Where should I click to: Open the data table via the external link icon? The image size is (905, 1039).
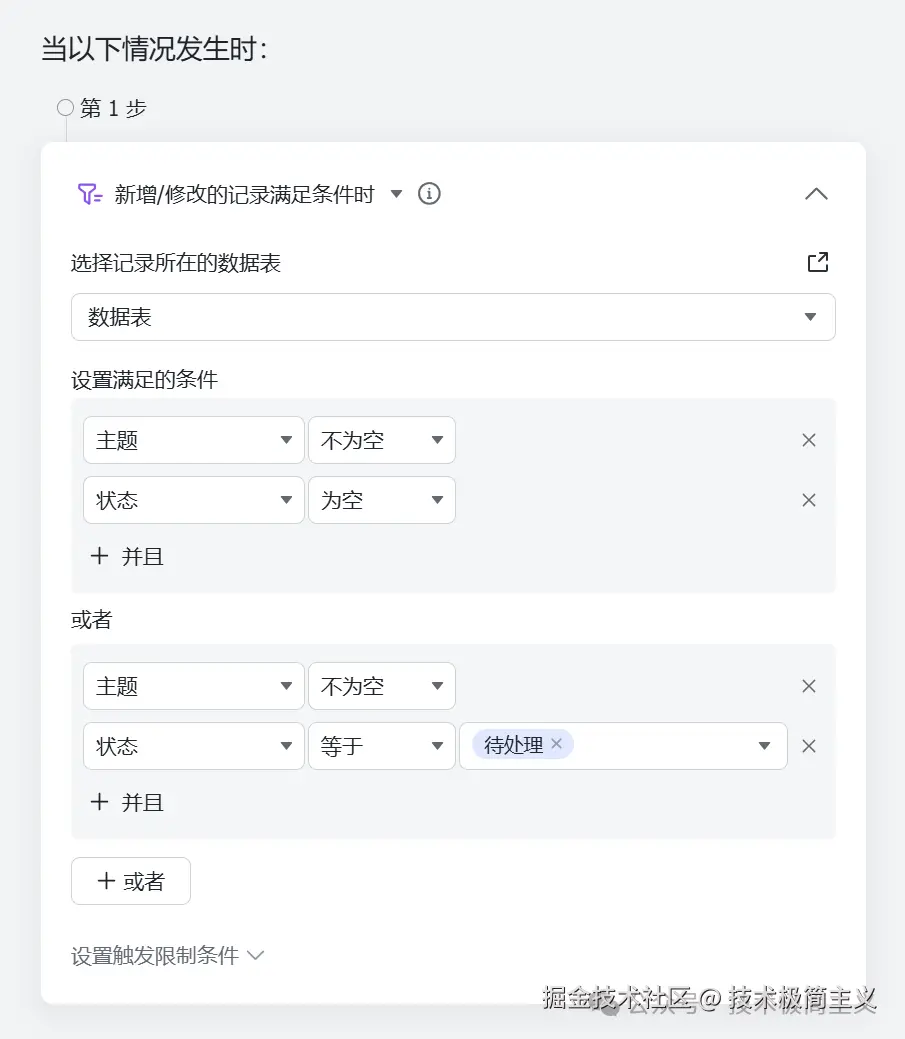817,262
